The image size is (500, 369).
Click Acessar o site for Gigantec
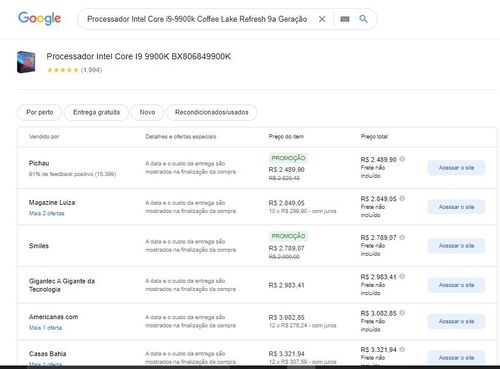tap(456, 285)
